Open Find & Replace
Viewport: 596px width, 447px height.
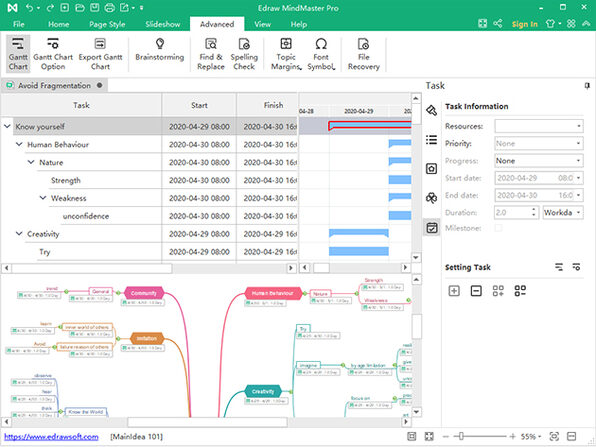[211, 54]
